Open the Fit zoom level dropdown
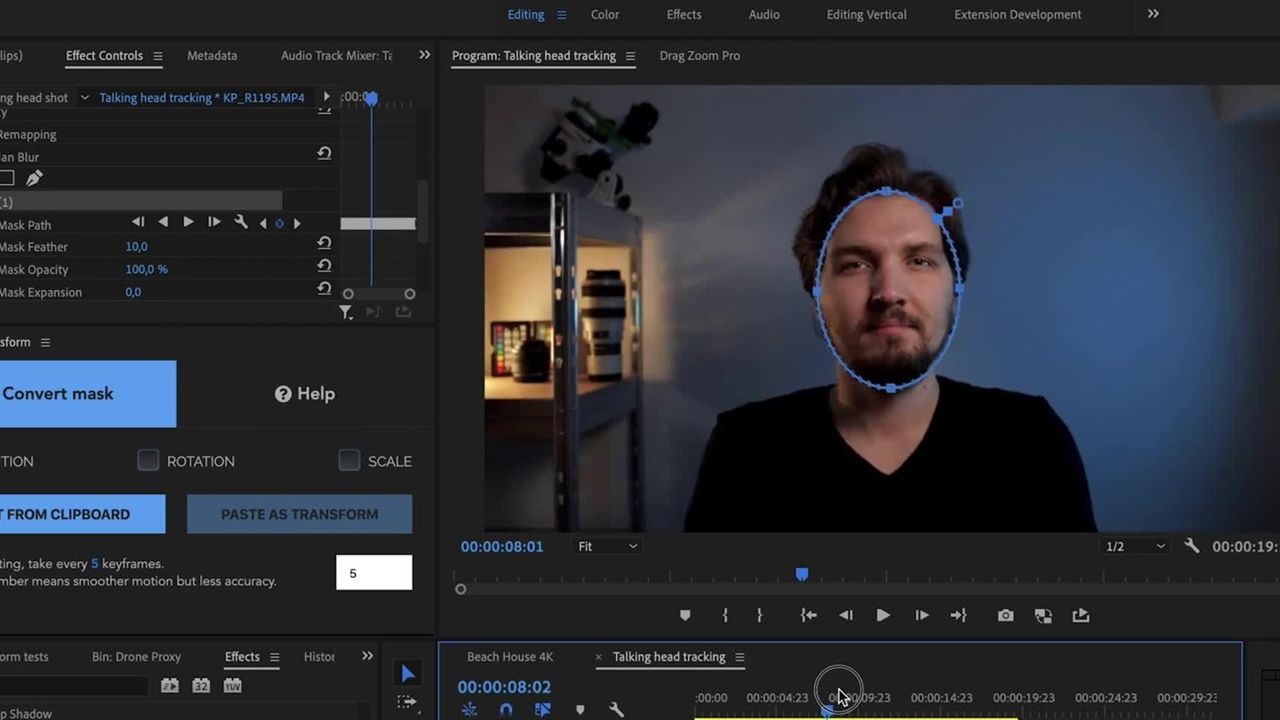 click(607, 546)
